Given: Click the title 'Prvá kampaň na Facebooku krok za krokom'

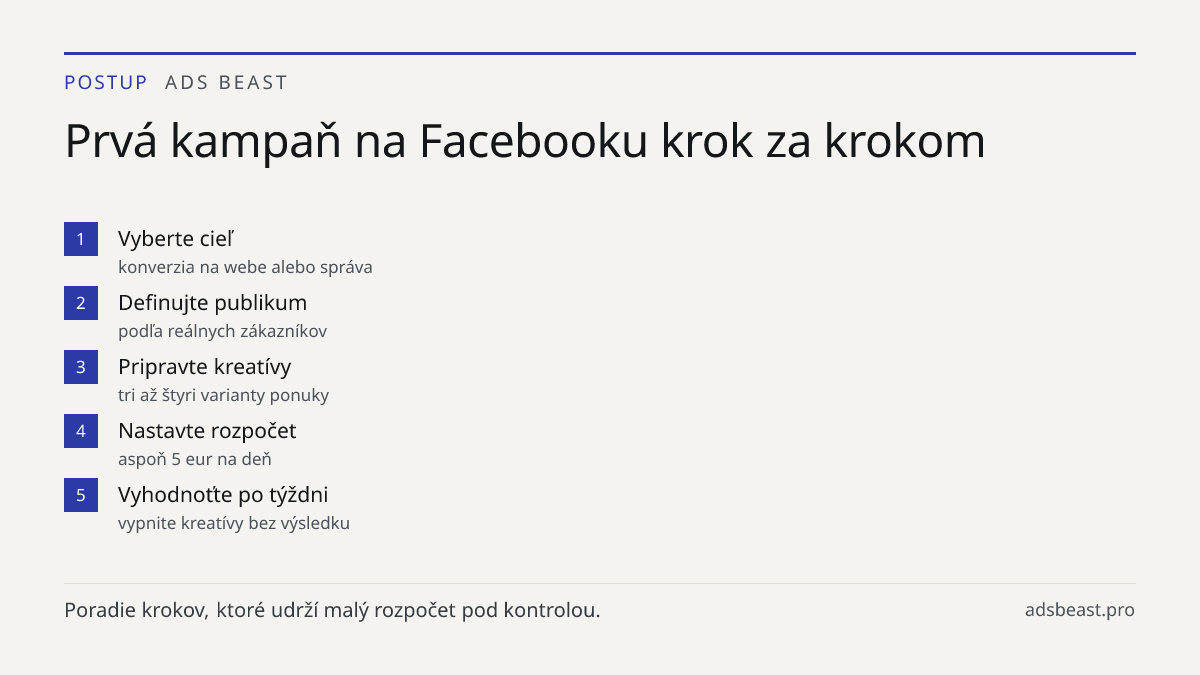Looking at the screenshot, I should click(525, 141).
